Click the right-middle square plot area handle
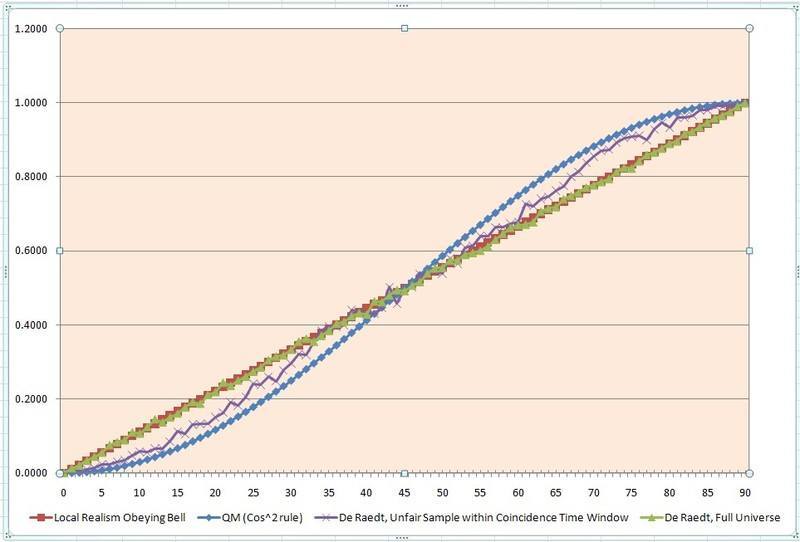 pyautogui.click(x=749, y=251)
